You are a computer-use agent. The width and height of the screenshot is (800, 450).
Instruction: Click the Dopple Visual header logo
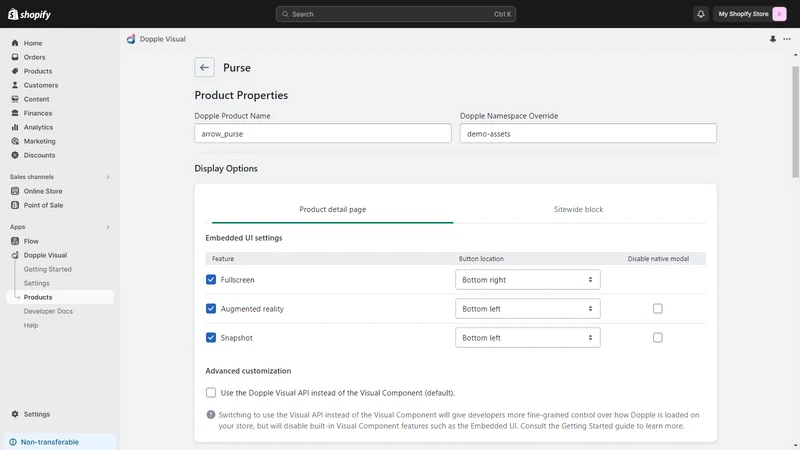(x=131, y=39)
